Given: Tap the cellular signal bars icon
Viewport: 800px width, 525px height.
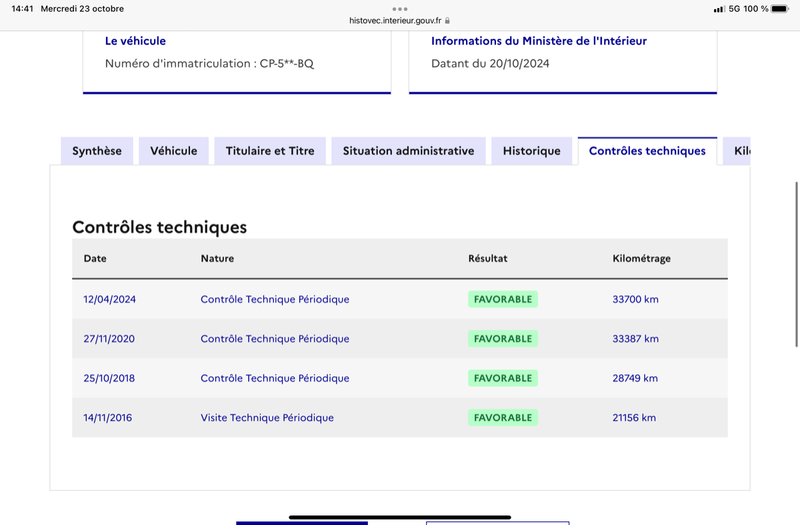Looking at the screenshot, I should point(719,9).
